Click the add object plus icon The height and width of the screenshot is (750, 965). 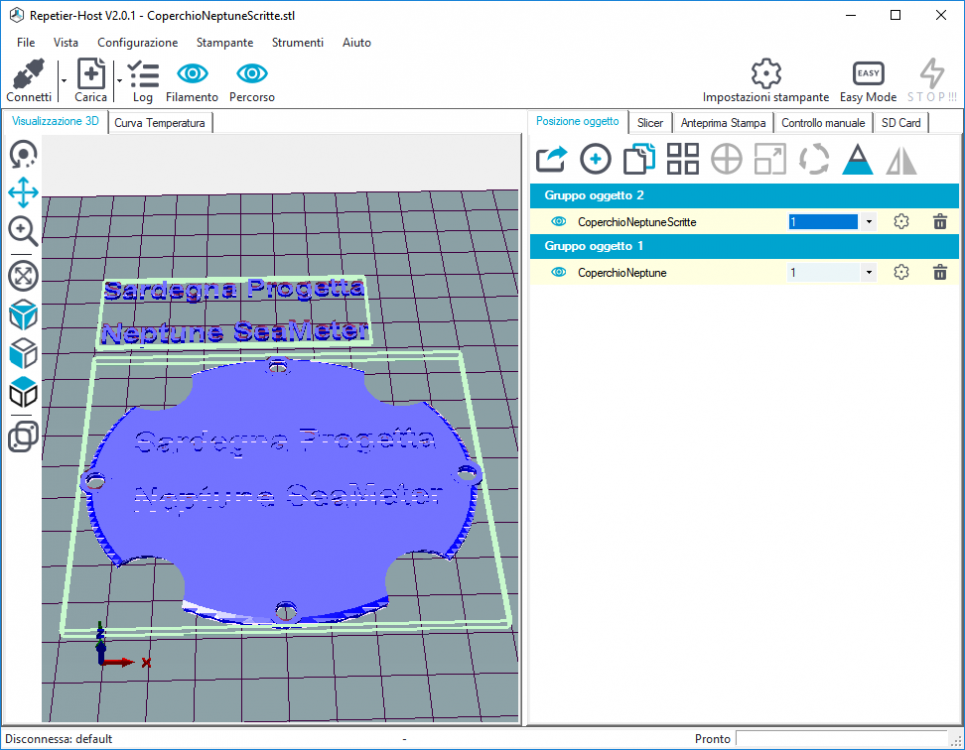pos(595,160)
